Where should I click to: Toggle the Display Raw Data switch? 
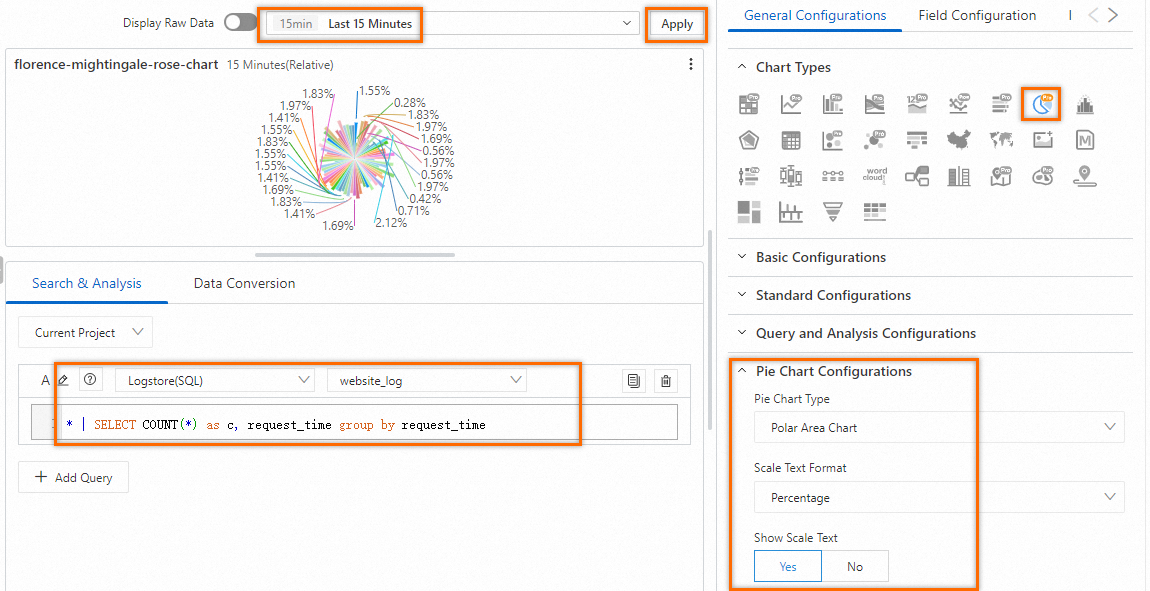[x=241, y=23]
